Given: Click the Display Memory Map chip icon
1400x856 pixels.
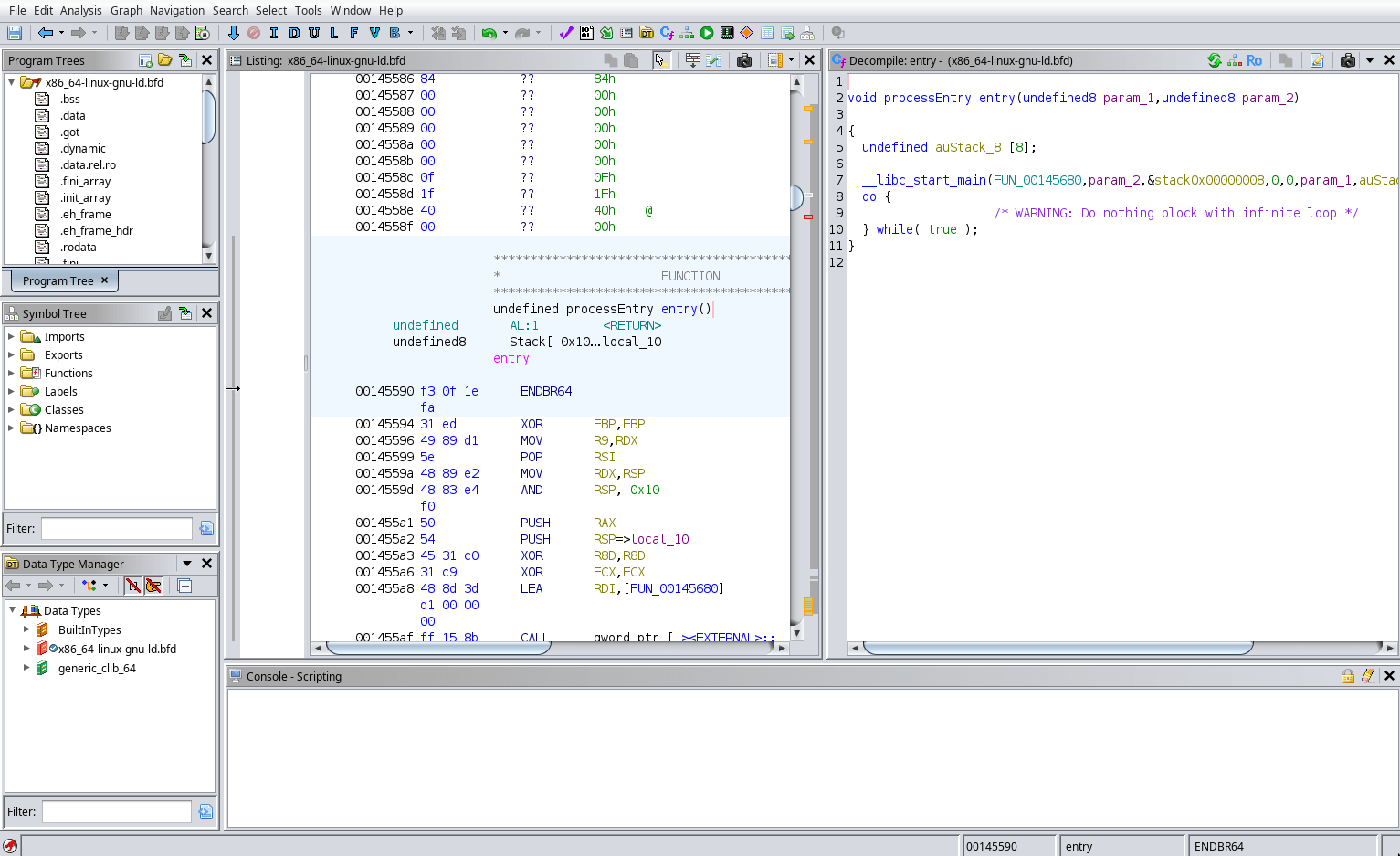Looking at the screenshot, I should (727, 33).
